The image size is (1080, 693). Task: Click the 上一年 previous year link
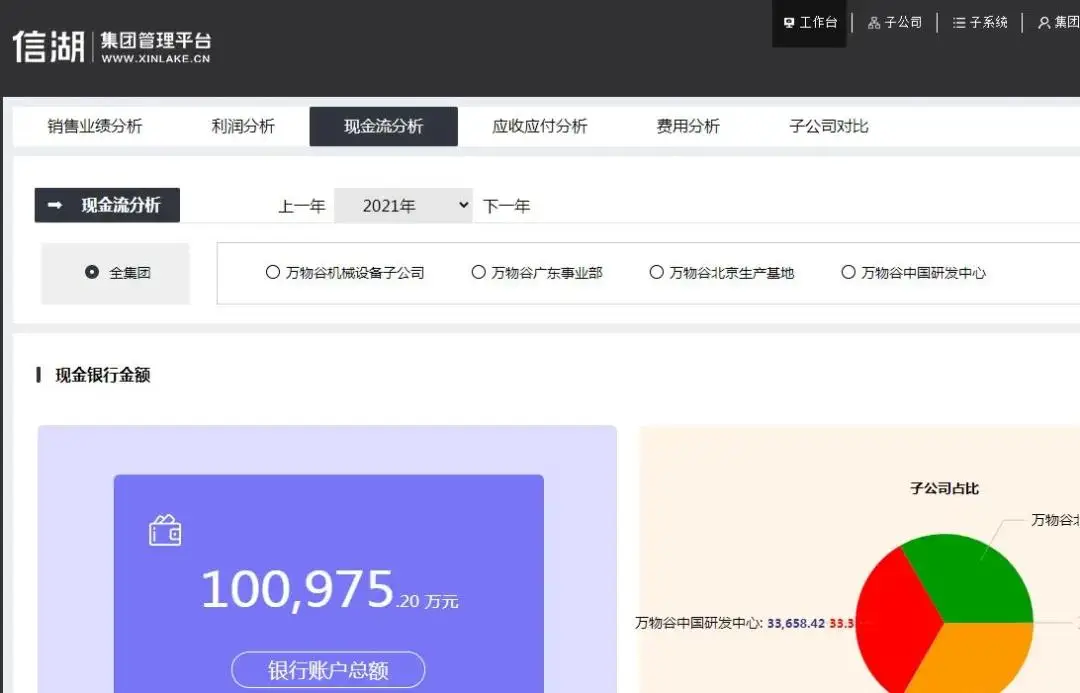tap(302, 205)
